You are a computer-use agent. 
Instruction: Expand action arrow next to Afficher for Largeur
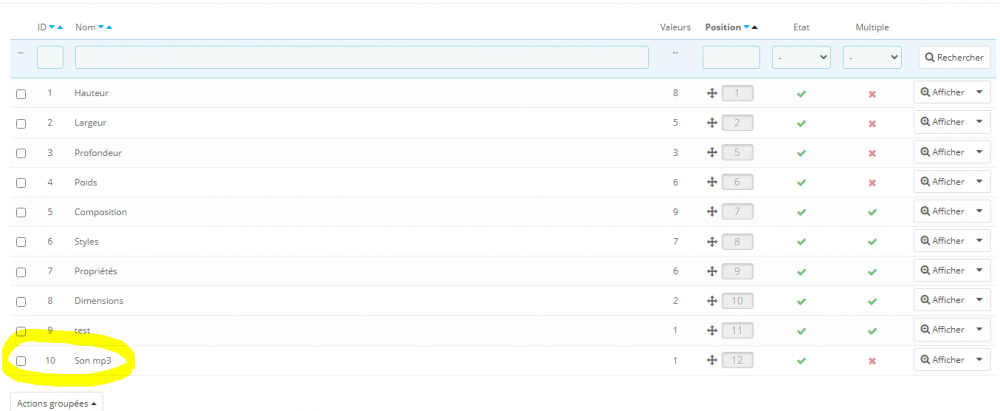[x=980, y=122]
